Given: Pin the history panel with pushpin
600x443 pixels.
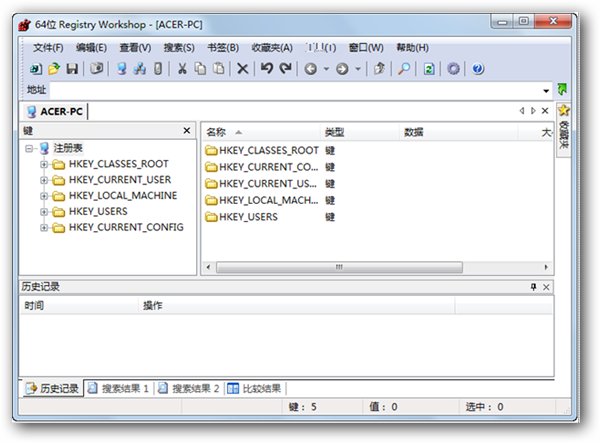Looking at the screenshot, I should 533,287.
